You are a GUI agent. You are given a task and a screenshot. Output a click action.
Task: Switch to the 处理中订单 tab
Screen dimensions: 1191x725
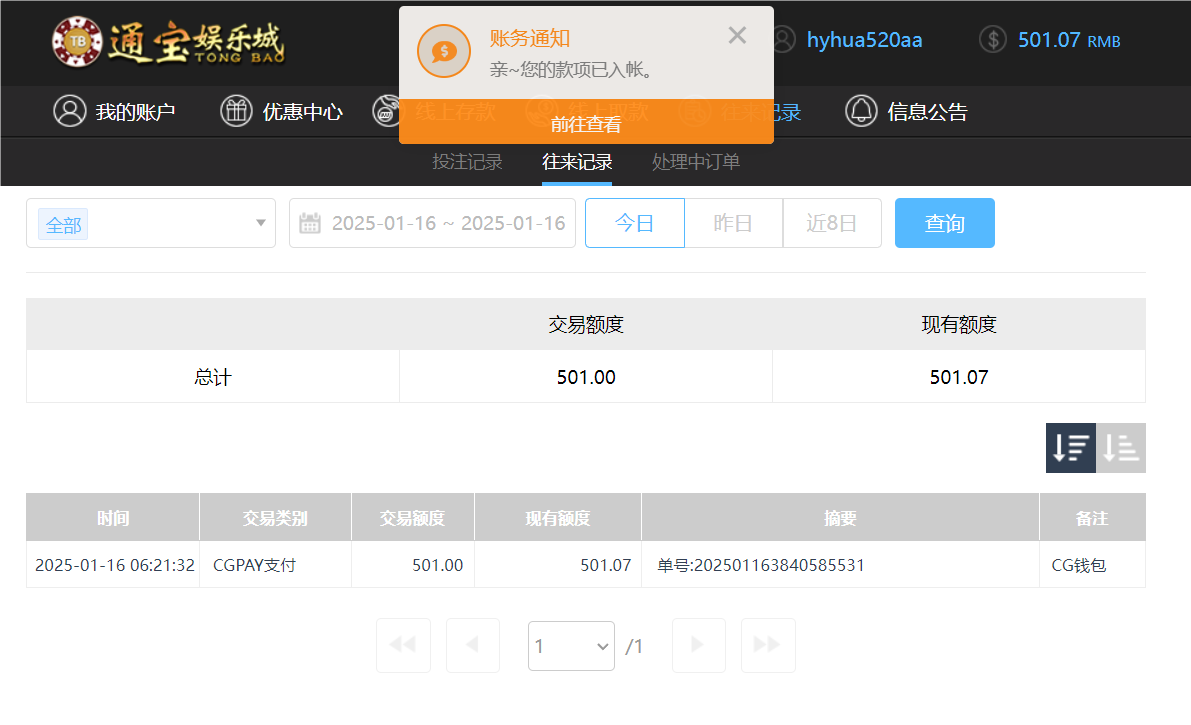[695, 161]
